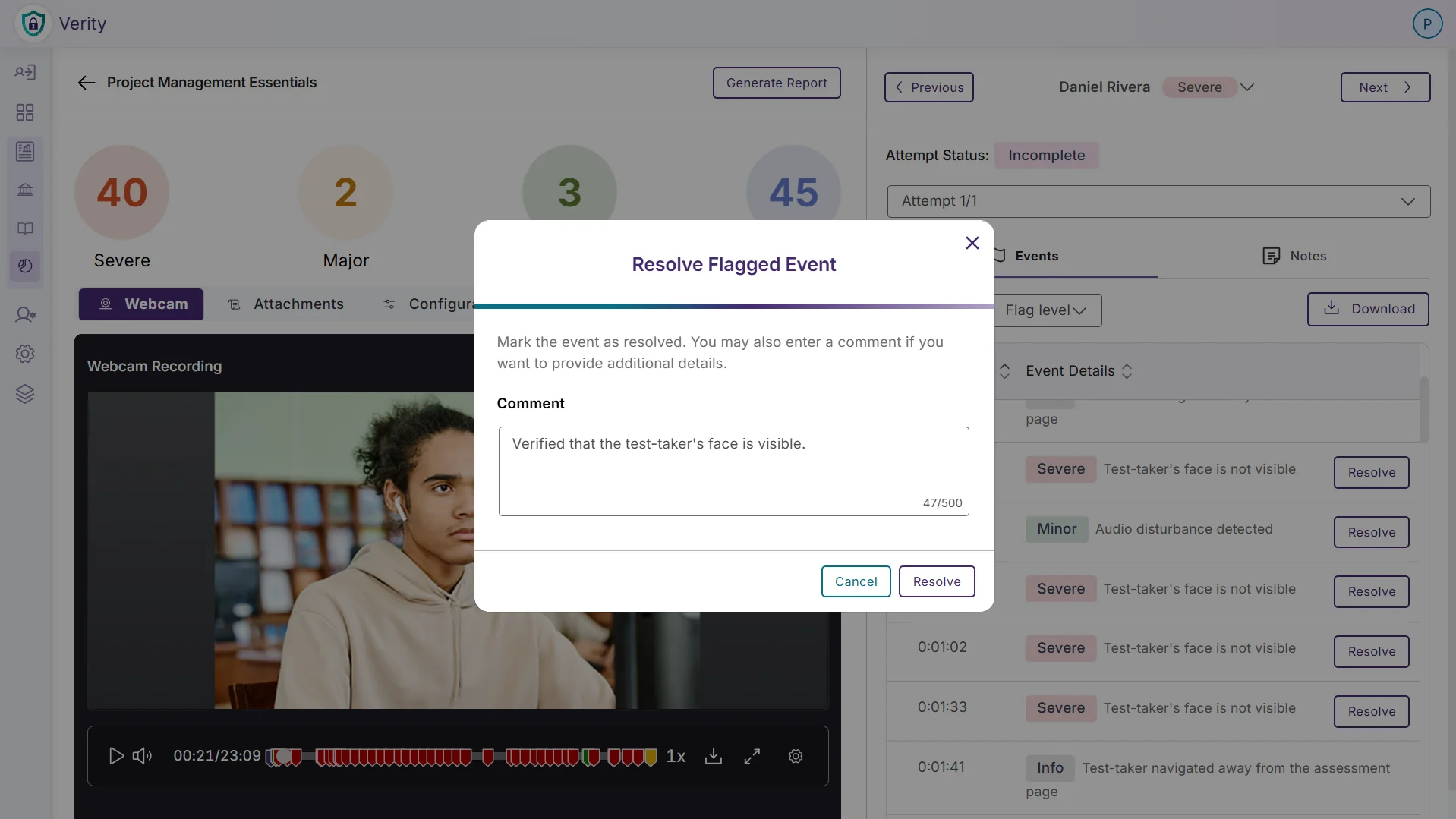
Task: Open the Flag level filter dropdown
Action: coord(1046,310)
